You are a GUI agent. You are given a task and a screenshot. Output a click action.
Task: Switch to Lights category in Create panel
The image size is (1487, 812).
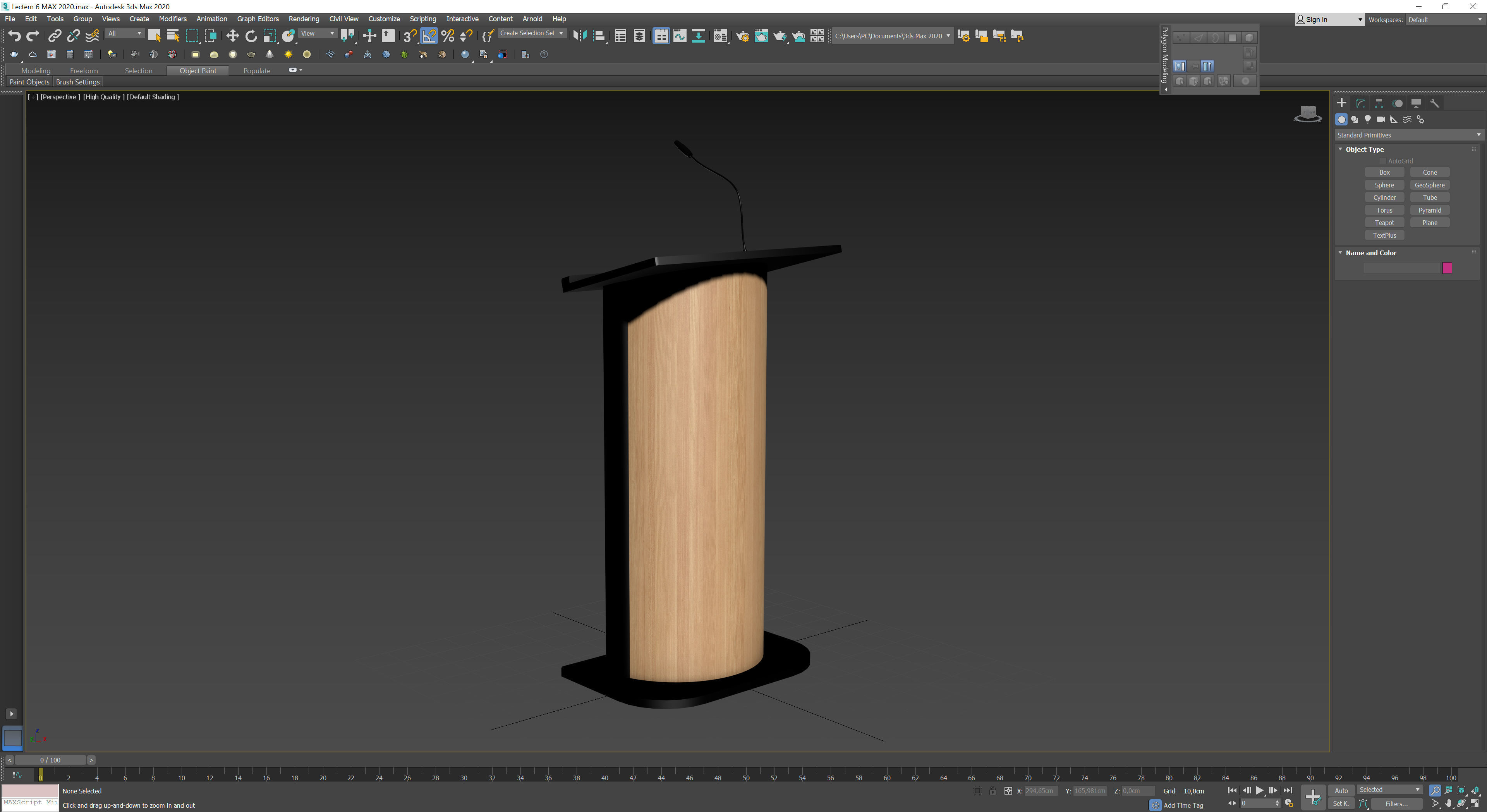click(1367, 120)
